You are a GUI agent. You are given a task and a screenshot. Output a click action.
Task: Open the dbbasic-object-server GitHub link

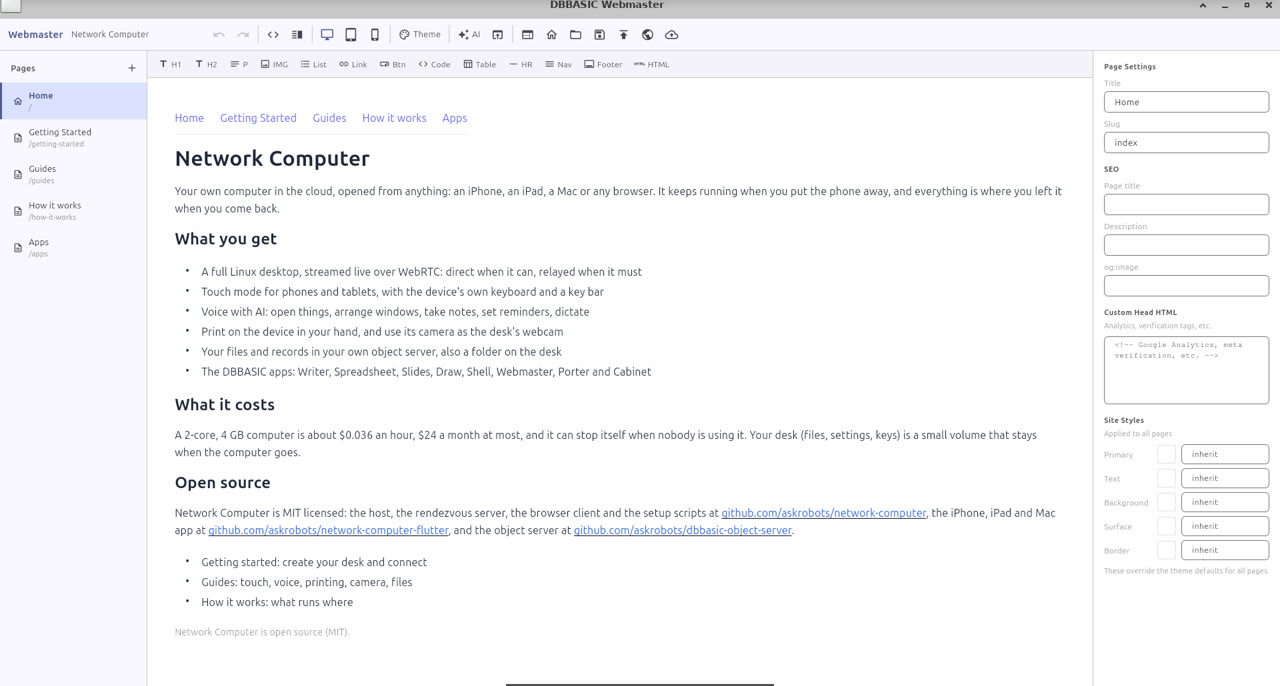[x=683, y=530]
